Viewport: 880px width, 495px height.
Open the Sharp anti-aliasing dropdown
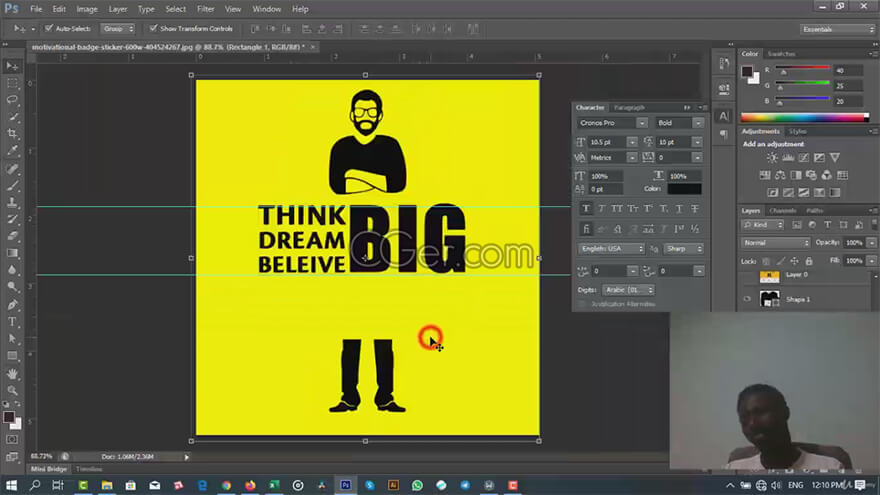(x=683, y=249)
